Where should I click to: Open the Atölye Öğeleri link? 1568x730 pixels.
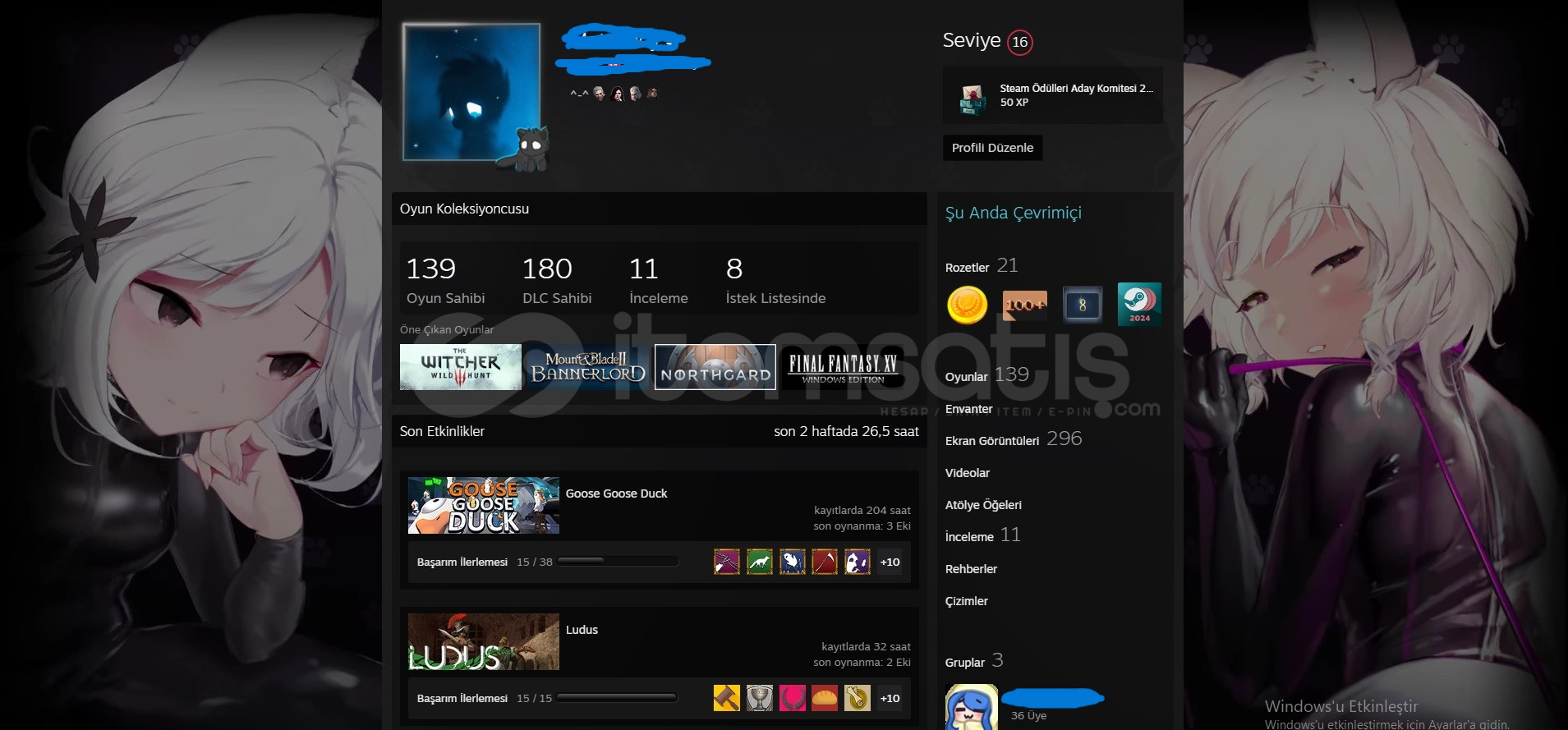(x=983, y=505)
